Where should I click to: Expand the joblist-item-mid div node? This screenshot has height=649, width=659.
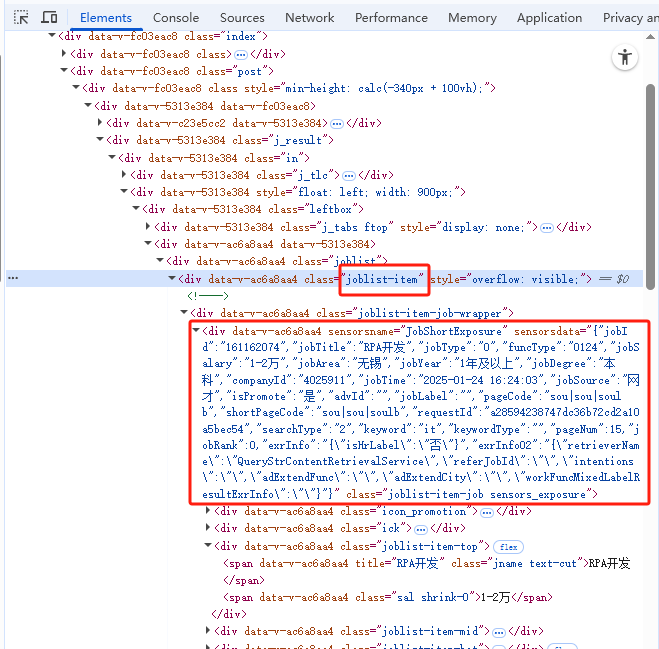click(208, 630)
